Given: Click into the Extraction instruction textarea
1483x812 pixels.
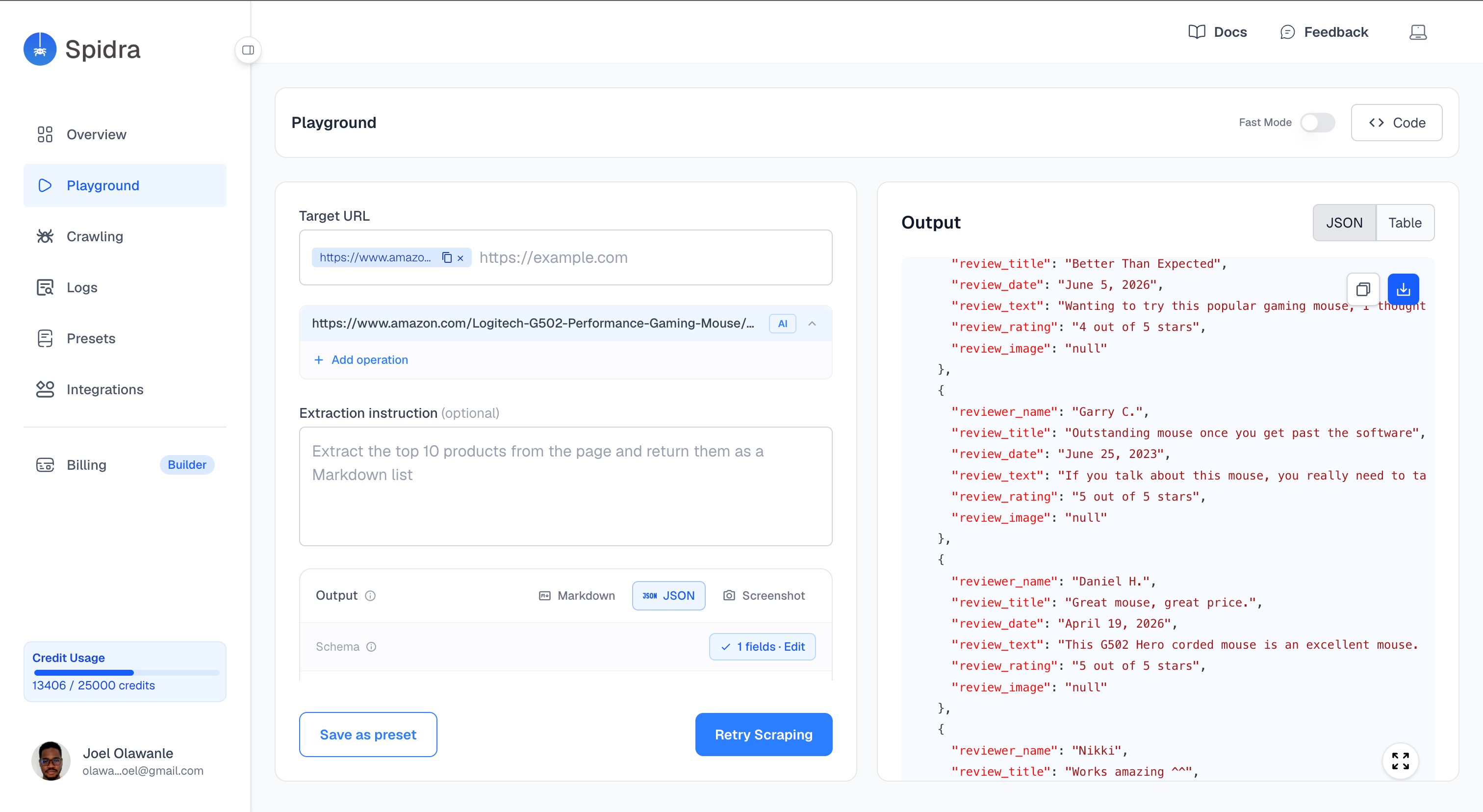Looking at the screenshot, I should (566, 486).
